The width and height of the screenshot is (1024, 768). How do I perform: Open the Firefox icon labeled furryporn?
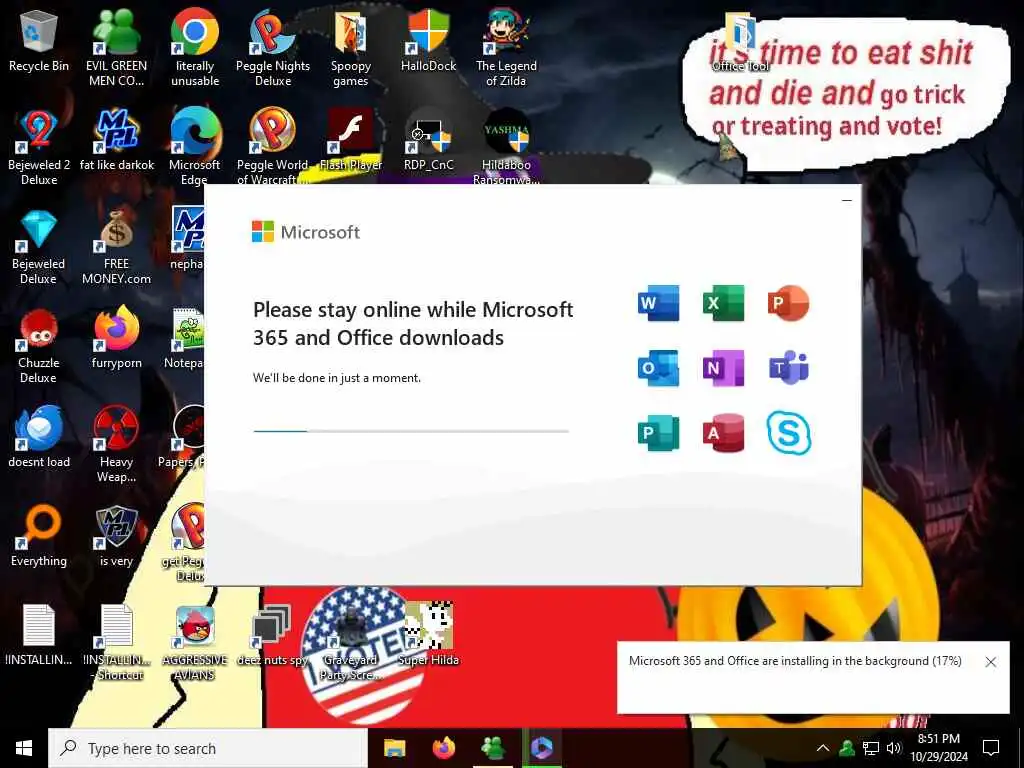tap(116, 338)
